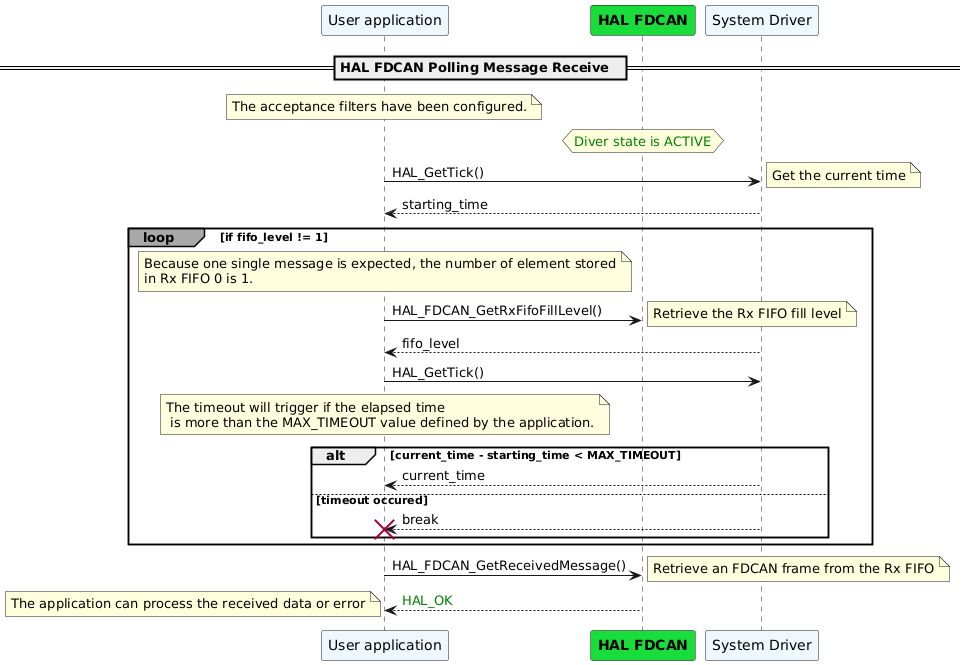Select the 'Diver state is ACTIVE' hexagon note
Viewport: 966px width, 665px height.
[x=643, y=141]
